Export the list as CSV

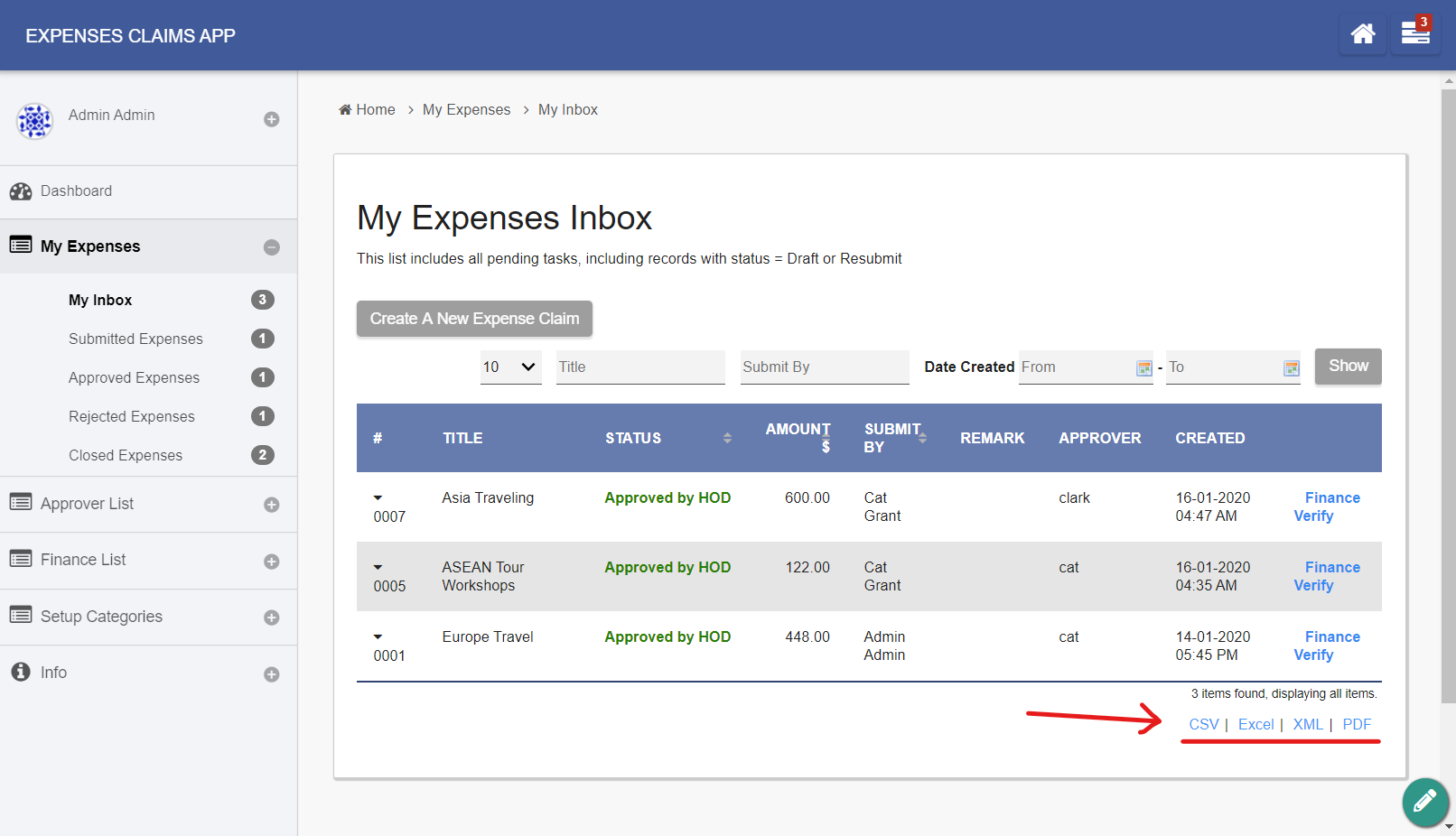point(1203,724)
